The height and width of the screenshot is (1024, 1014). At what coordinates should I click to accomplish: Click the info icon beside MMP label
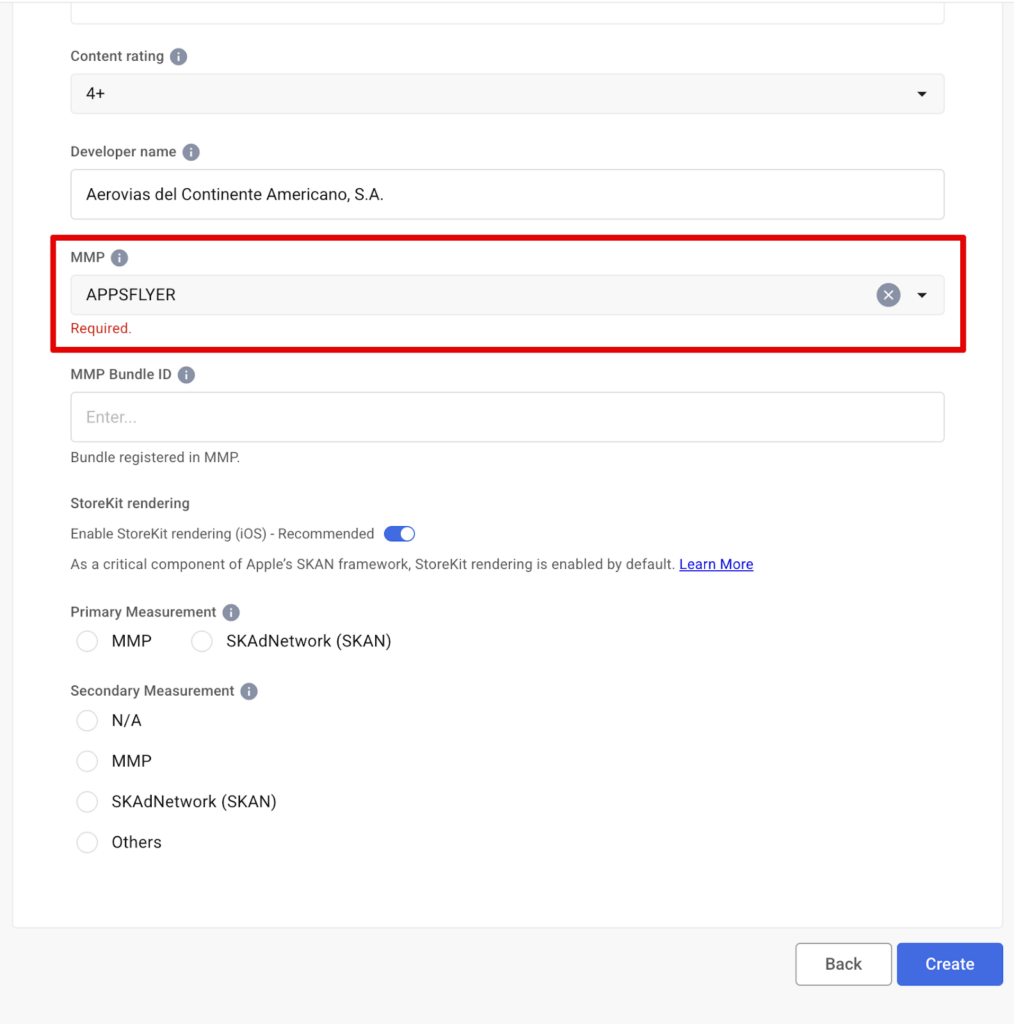tap(119, 258)
